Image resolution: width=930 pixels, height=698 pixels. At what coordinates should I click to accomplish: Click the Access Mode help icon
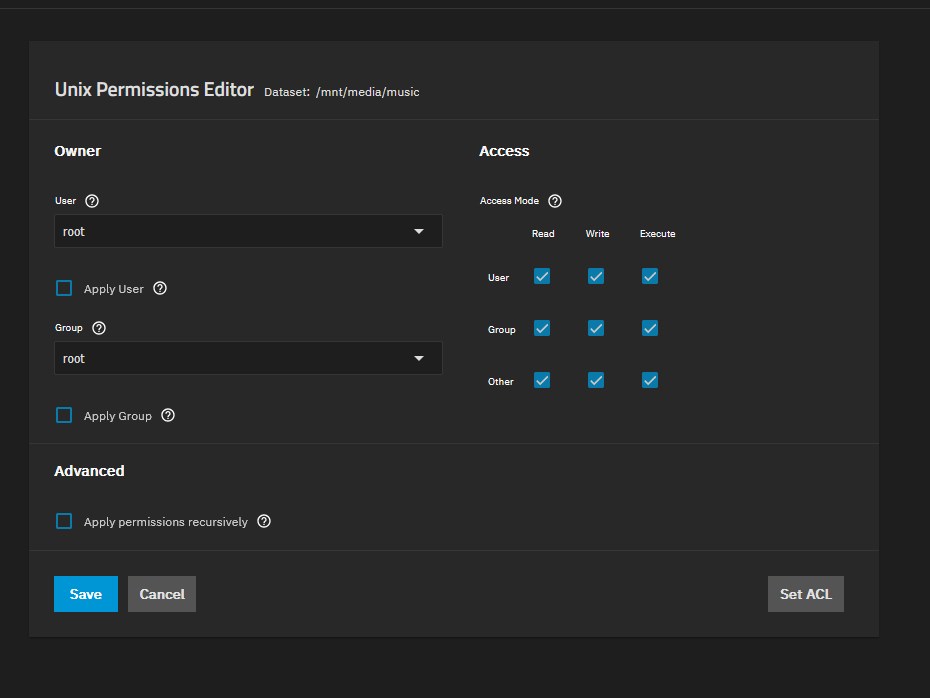click(555, 201)
